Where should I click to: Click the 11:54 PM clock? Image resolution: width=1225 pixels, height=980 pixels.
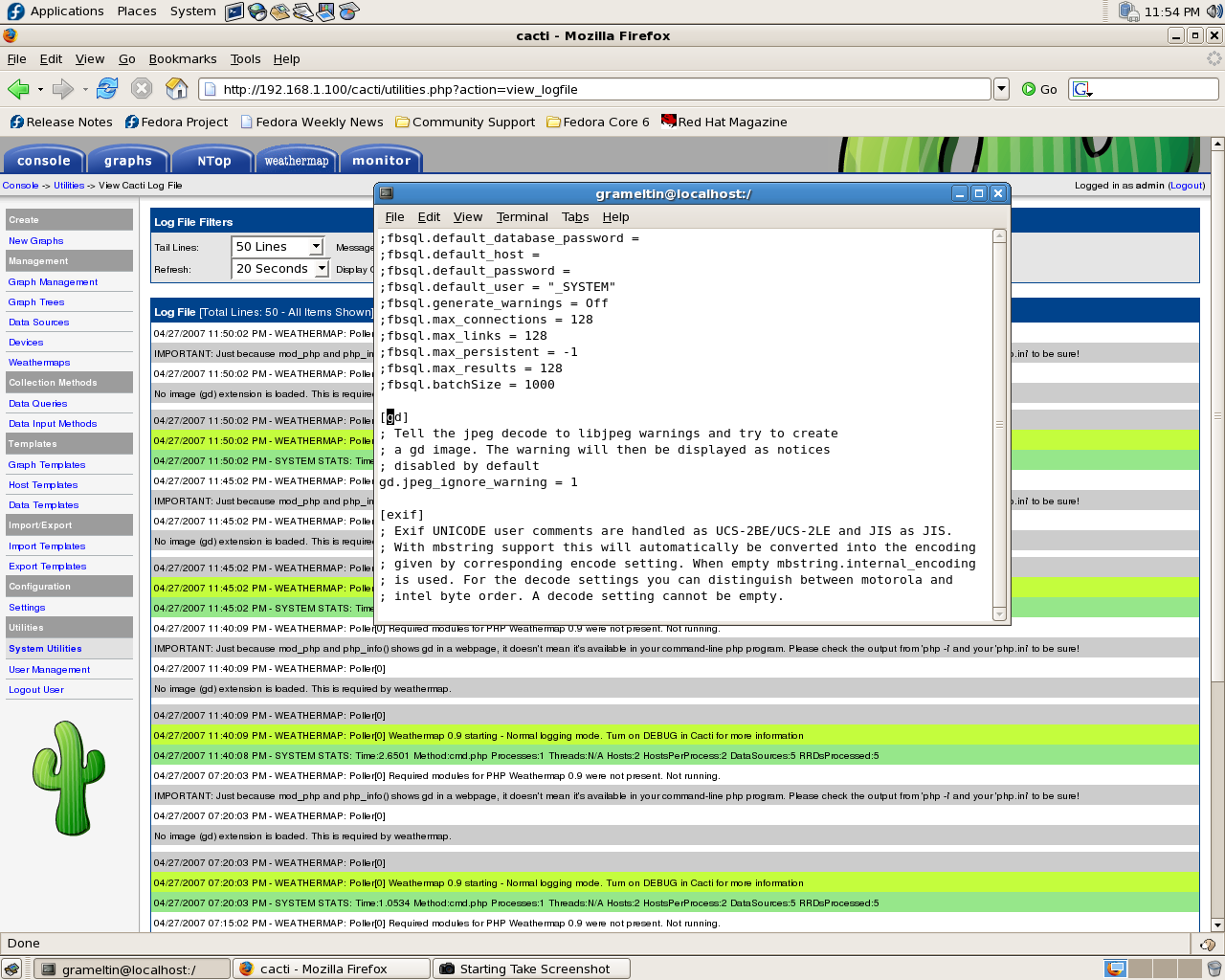(x=1171, y=11)
